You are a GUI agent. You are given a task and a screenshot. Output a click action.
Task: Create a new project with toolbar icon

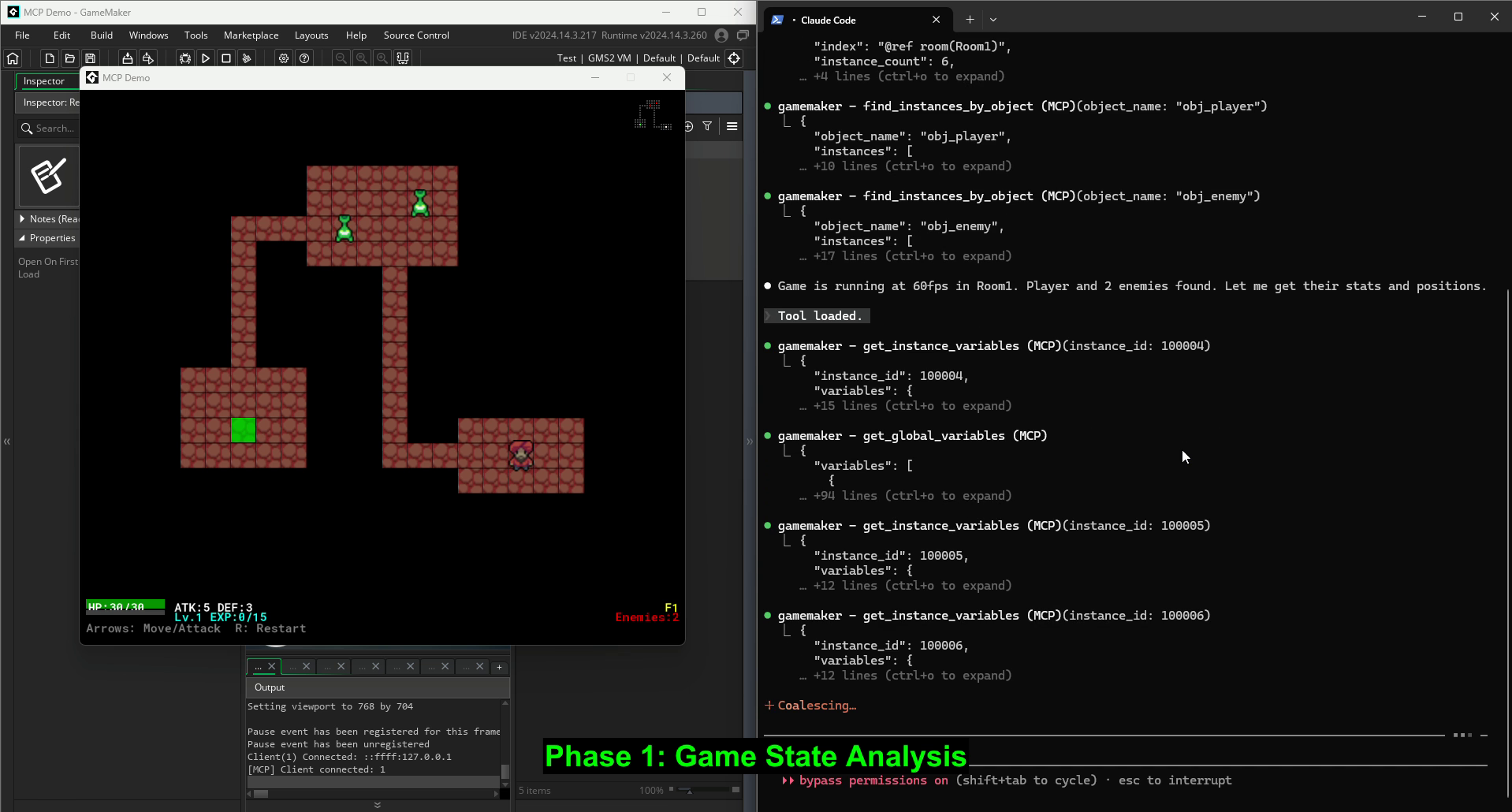click(x=50, y=58)
